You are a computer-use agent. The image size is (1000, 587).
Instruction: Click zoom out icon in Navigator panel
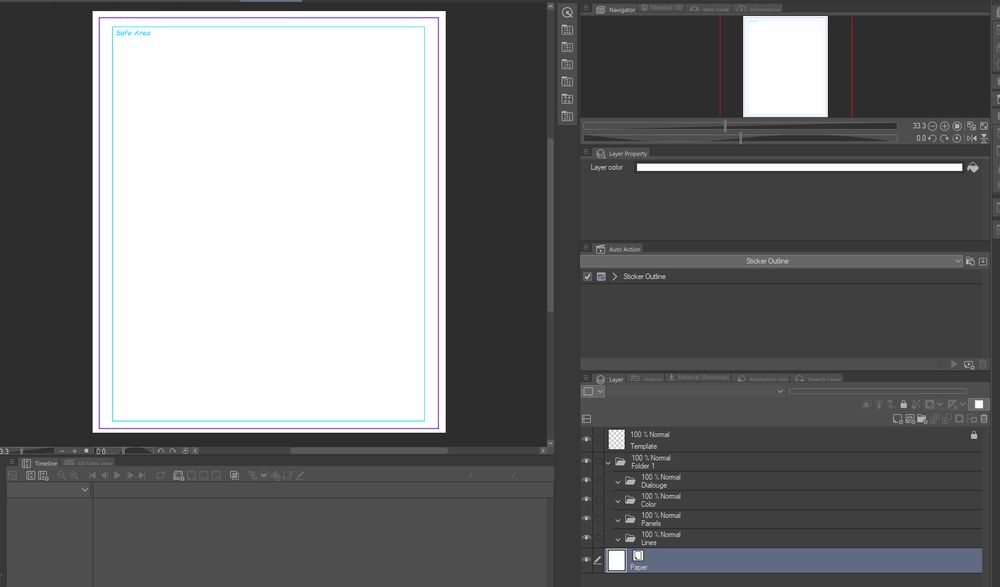coord(932,126)
